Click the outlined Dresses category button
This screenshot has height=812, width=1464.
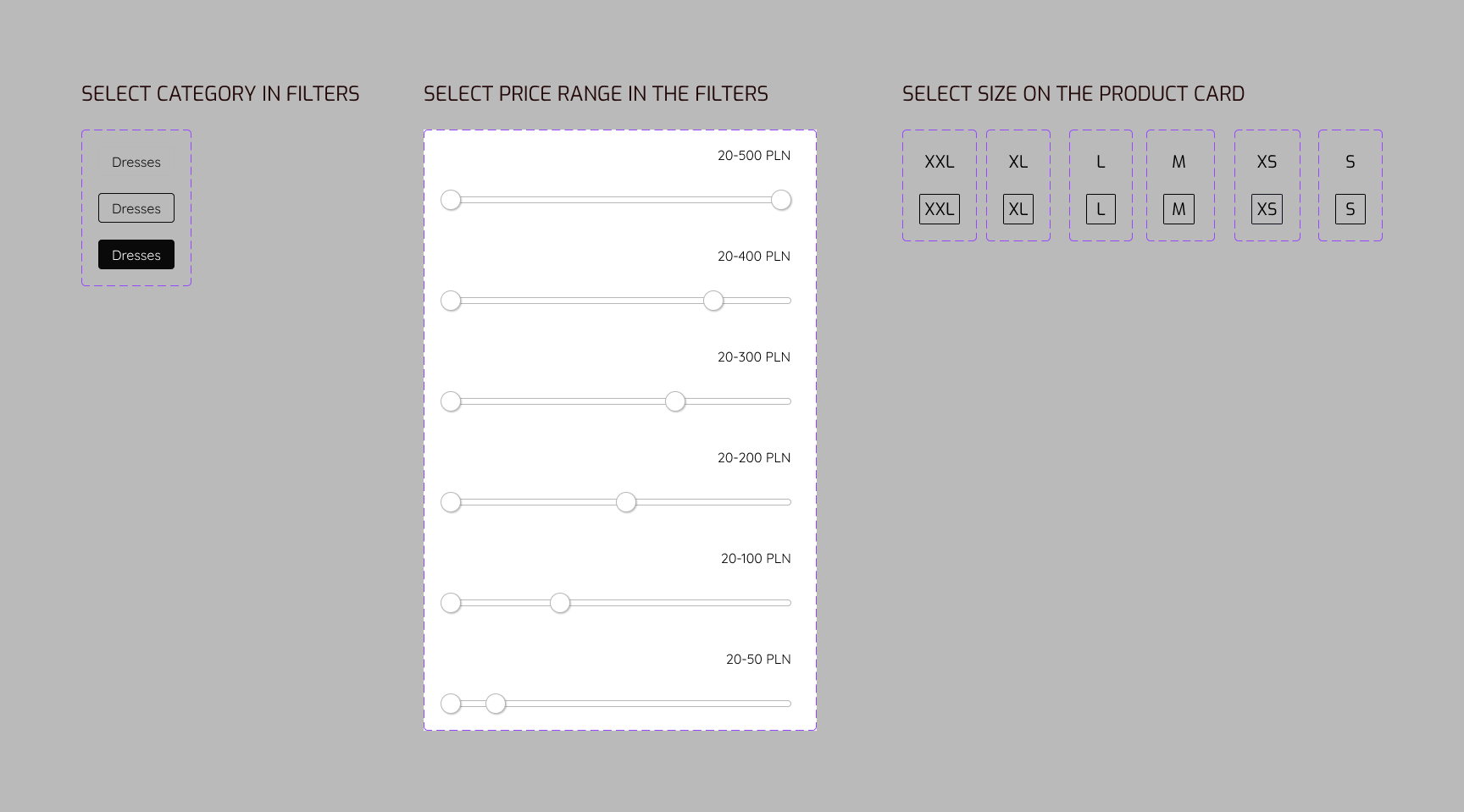coord(136,208)
